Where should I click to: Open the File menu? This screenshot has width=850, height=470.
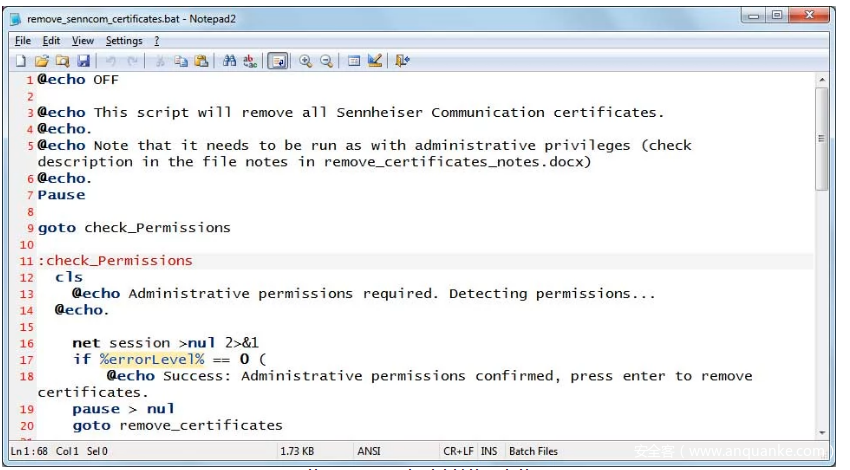(x=23, y=41)
